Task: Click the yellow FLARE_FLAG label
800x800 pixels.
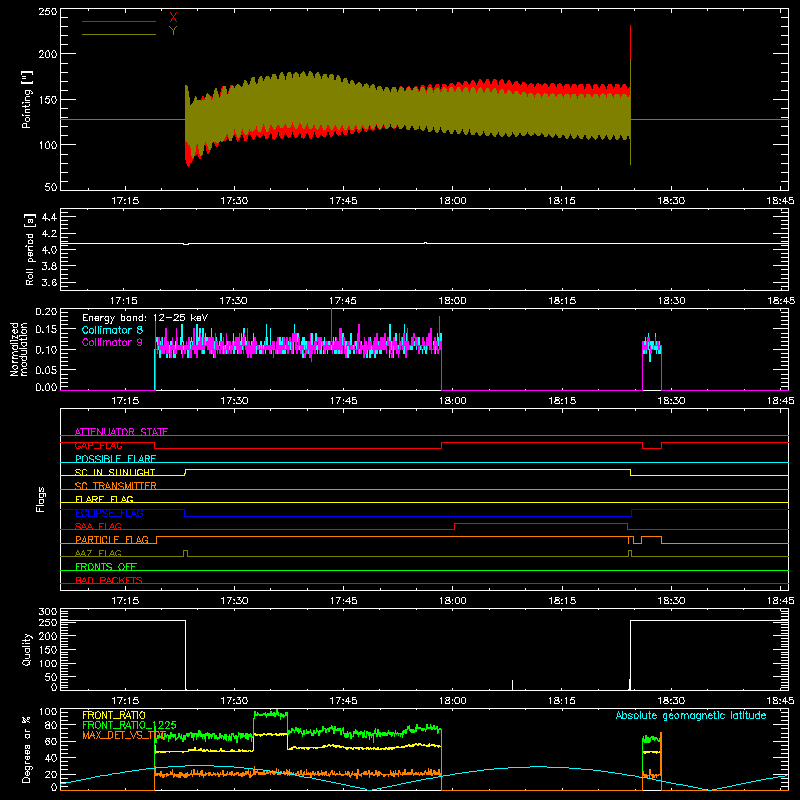Action: [104, 499]
